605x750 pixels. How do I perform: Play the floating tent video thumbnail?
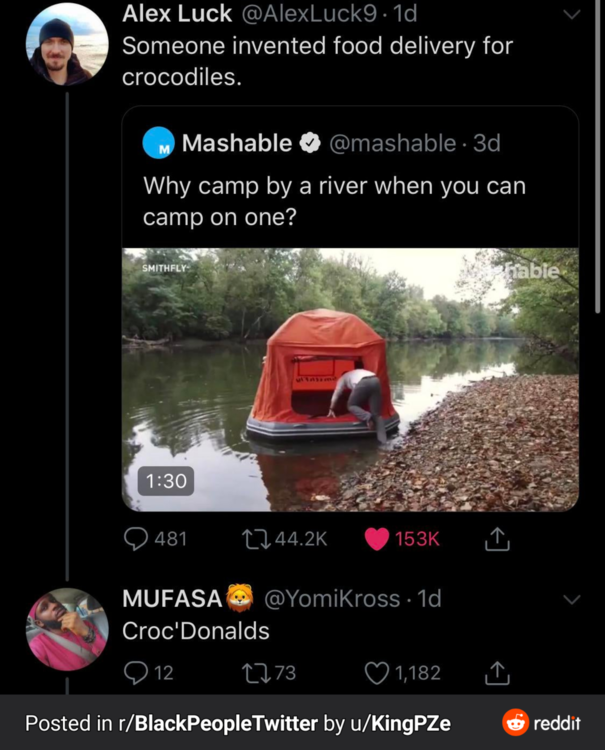350,380
